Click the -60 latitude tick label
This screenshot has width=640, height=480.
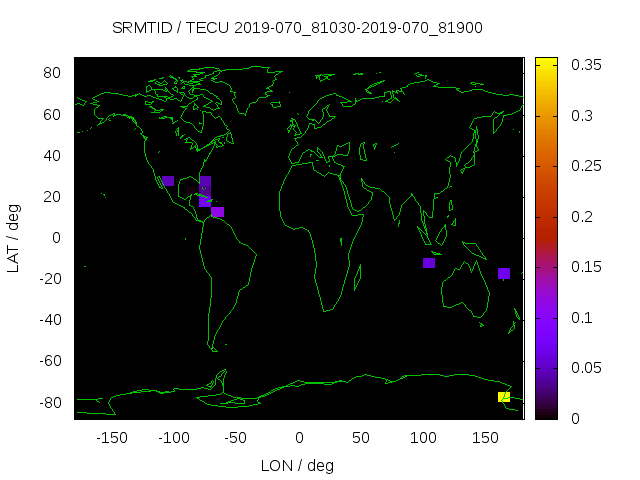51,361
